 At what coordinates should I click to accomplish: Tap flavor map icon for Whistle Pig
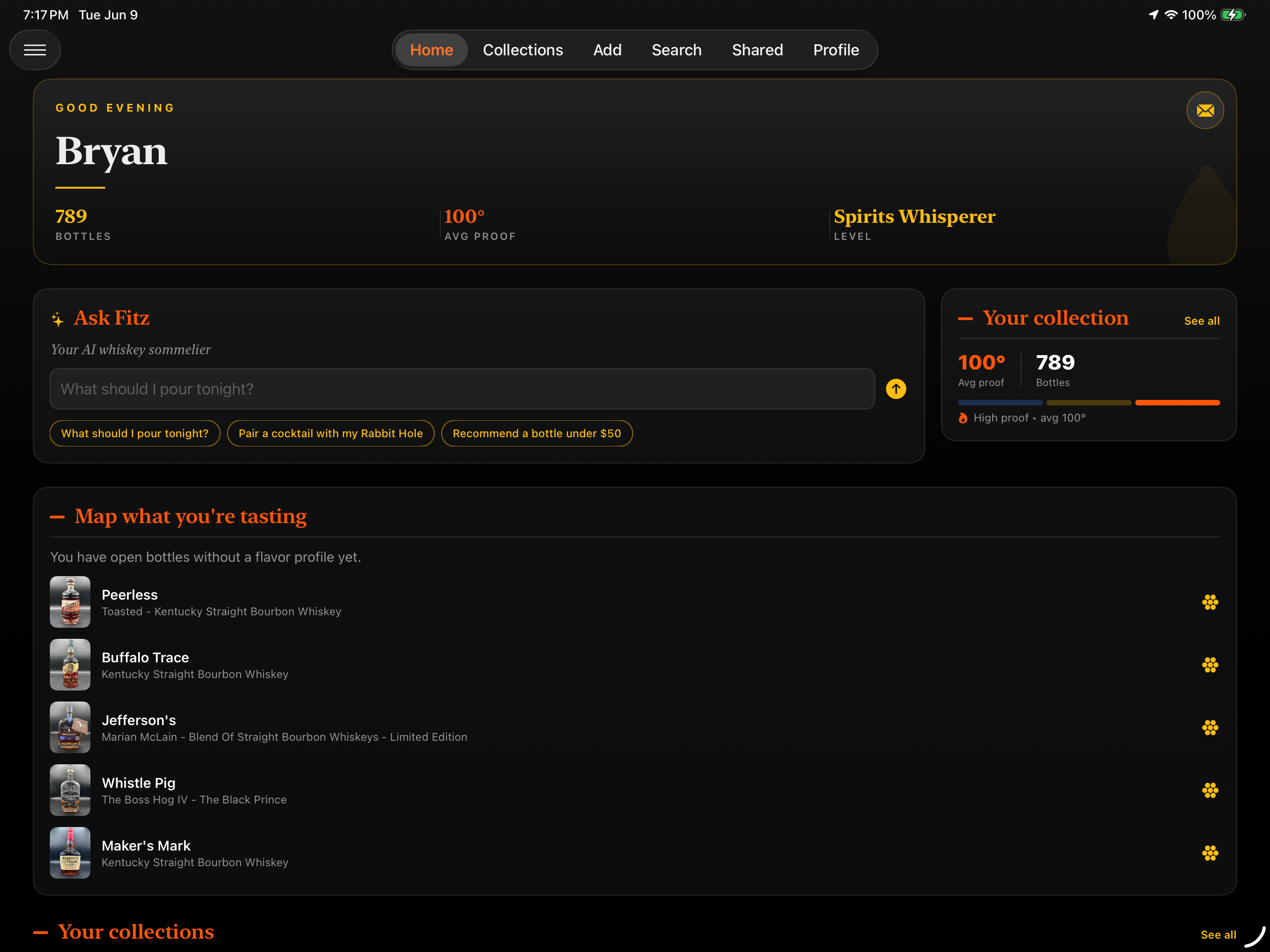pyautogui.click(x=1210, y=790)
